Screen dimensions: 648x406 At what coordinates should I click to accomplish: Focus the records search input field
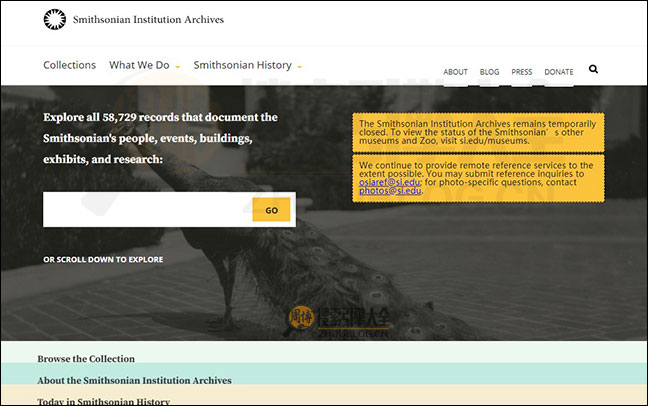pyautogui.click(x=145, y=210)
